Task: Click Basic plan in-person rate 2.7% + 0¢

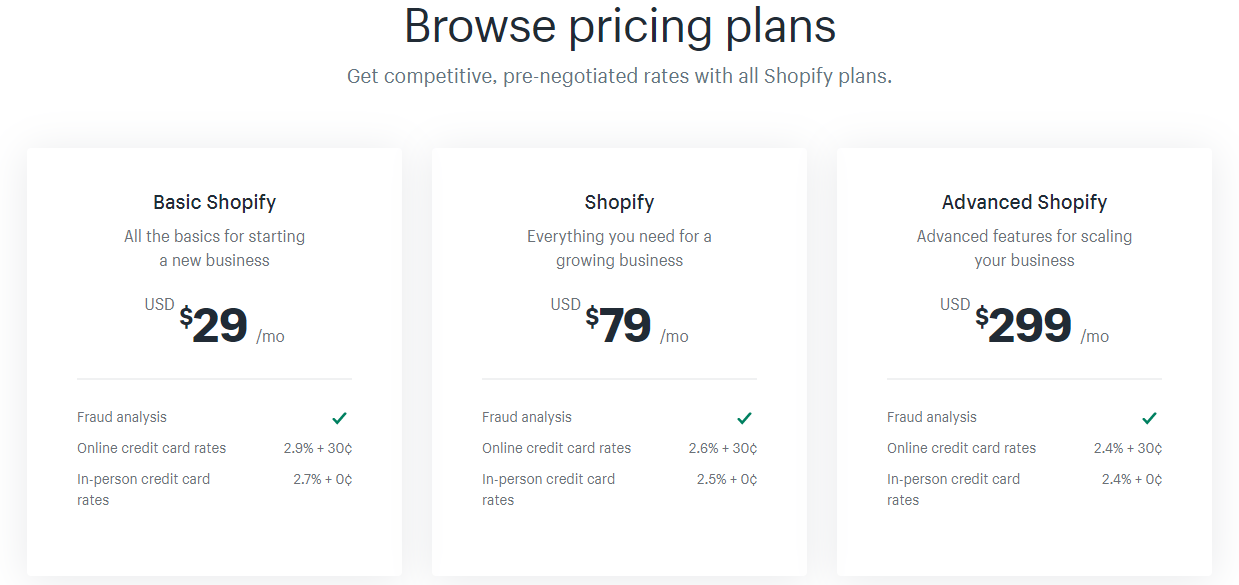Action: (x=322, y=479)
